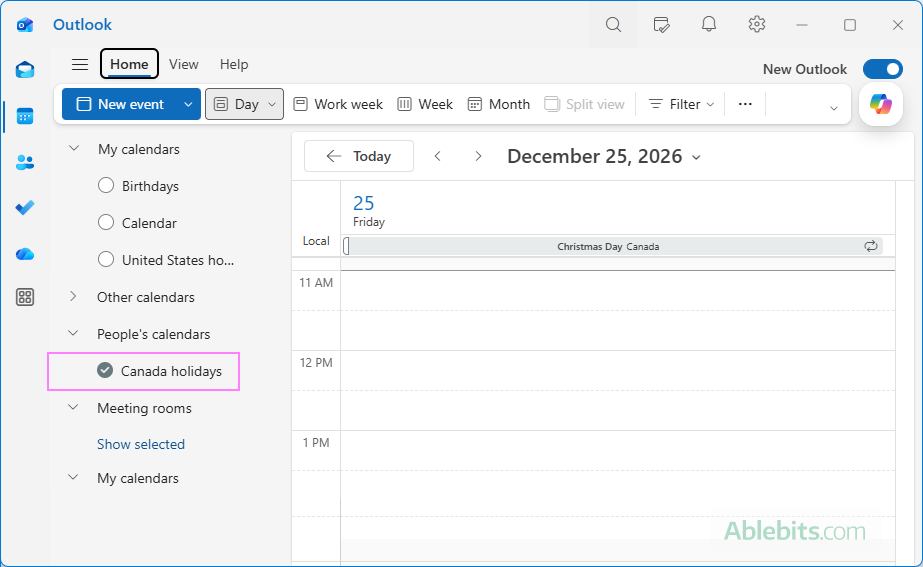Switch to Month view

click(x=499, y=104)
